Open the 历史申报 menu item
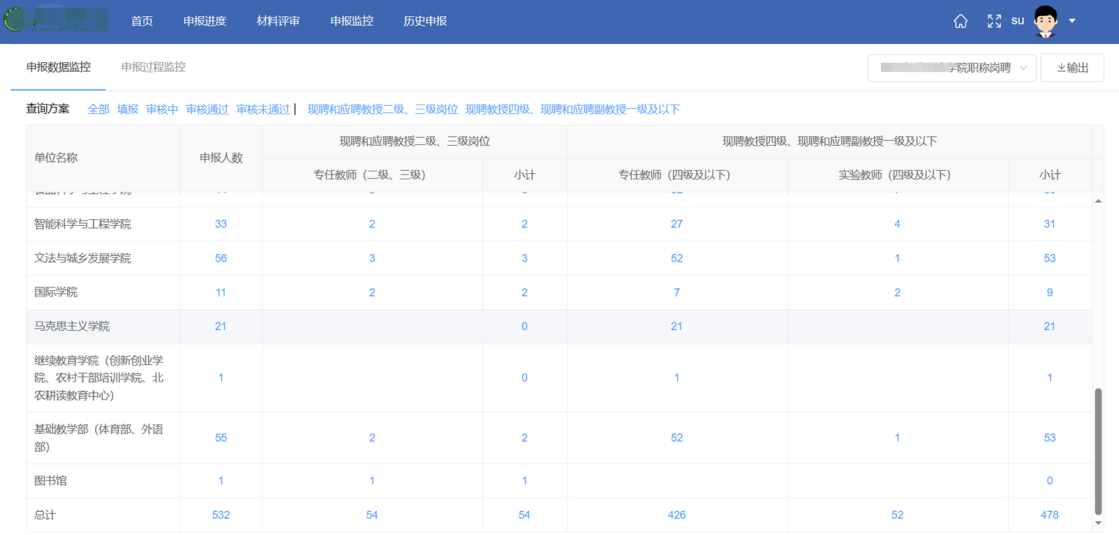This screenshot has width=1119, height=535. point(425,21)
